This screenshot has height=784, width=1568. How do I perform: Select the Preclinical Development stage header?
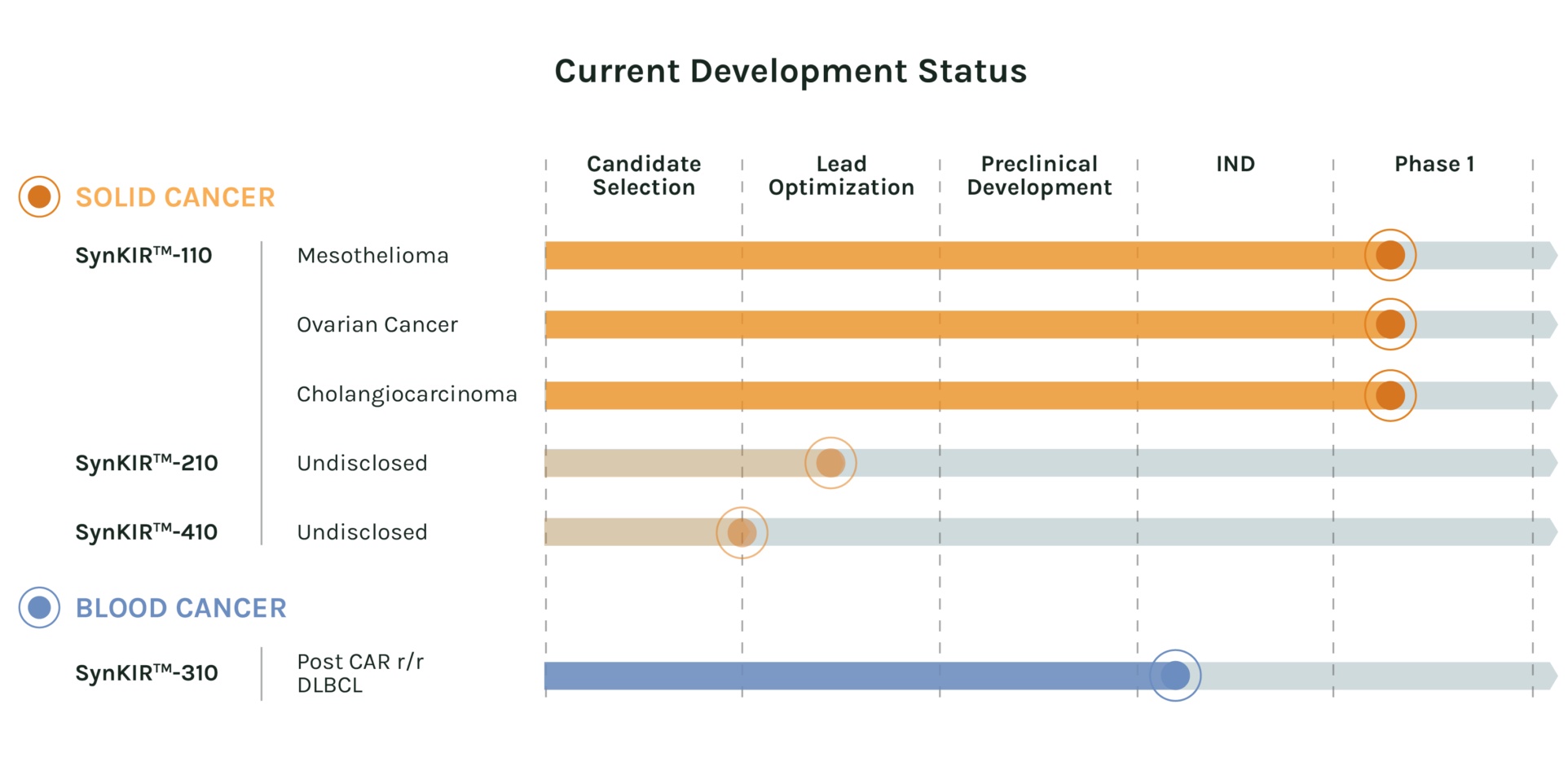[x=1039, y=175]
